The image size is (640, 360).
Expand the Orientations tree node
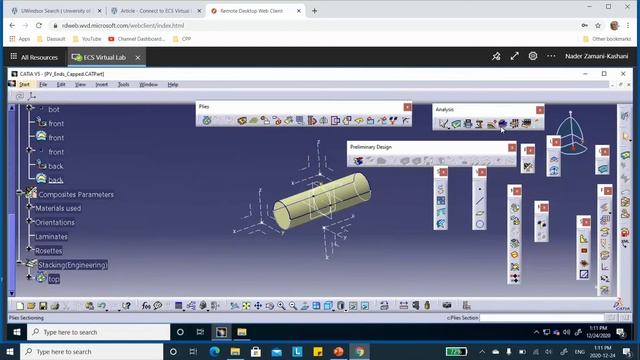point(29,221)
